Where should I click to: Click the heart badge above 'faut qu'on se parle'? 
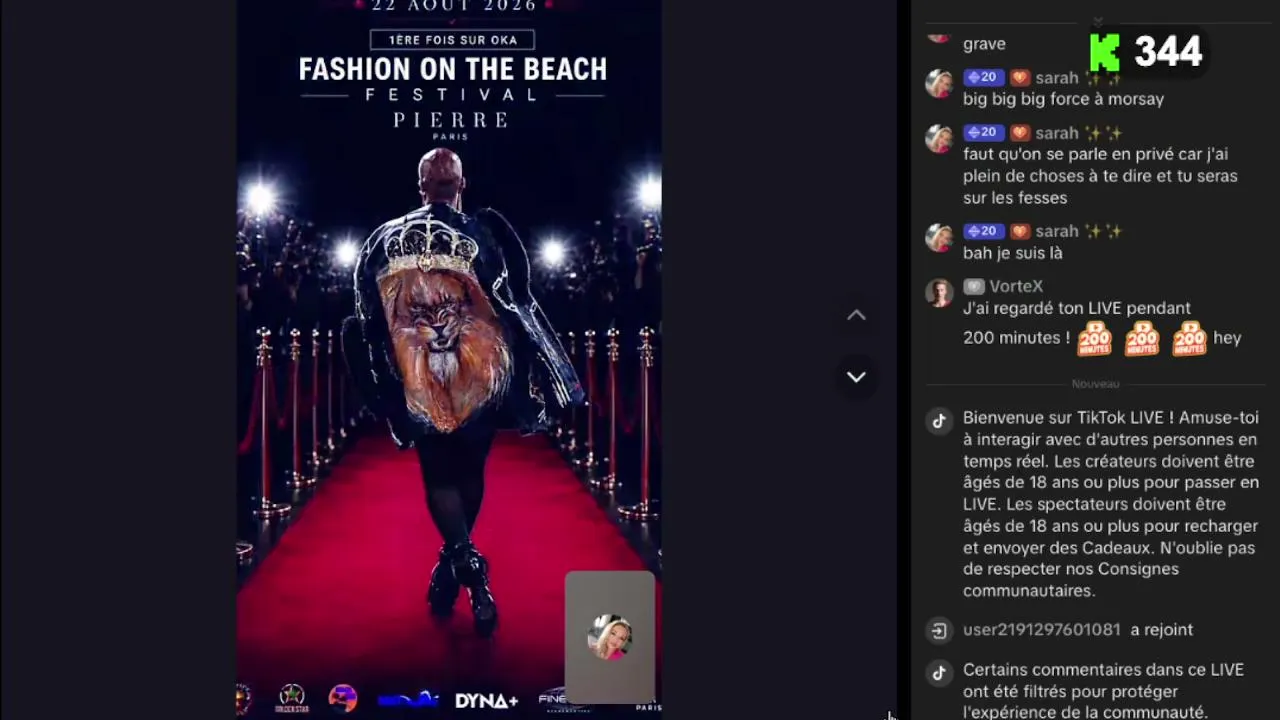coord(1019,132)
